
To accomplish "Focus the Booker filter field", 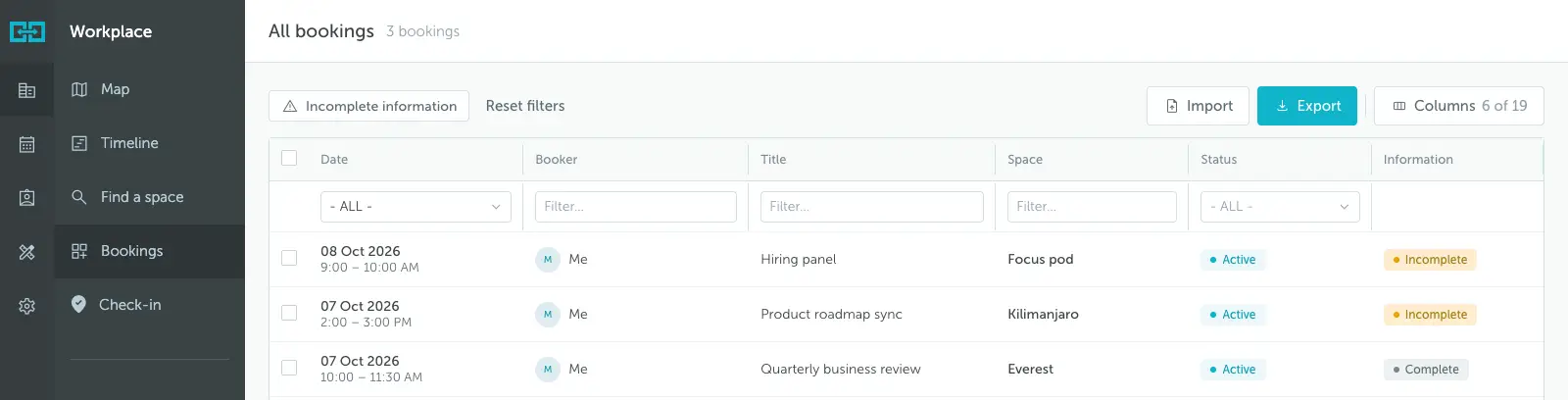I will point(636,207).
